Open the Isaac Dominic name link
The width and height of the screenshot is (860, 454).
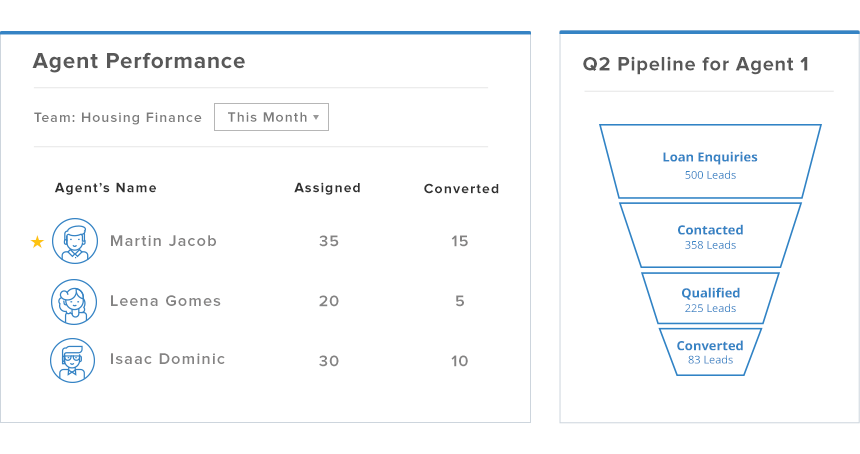[167, 359]
